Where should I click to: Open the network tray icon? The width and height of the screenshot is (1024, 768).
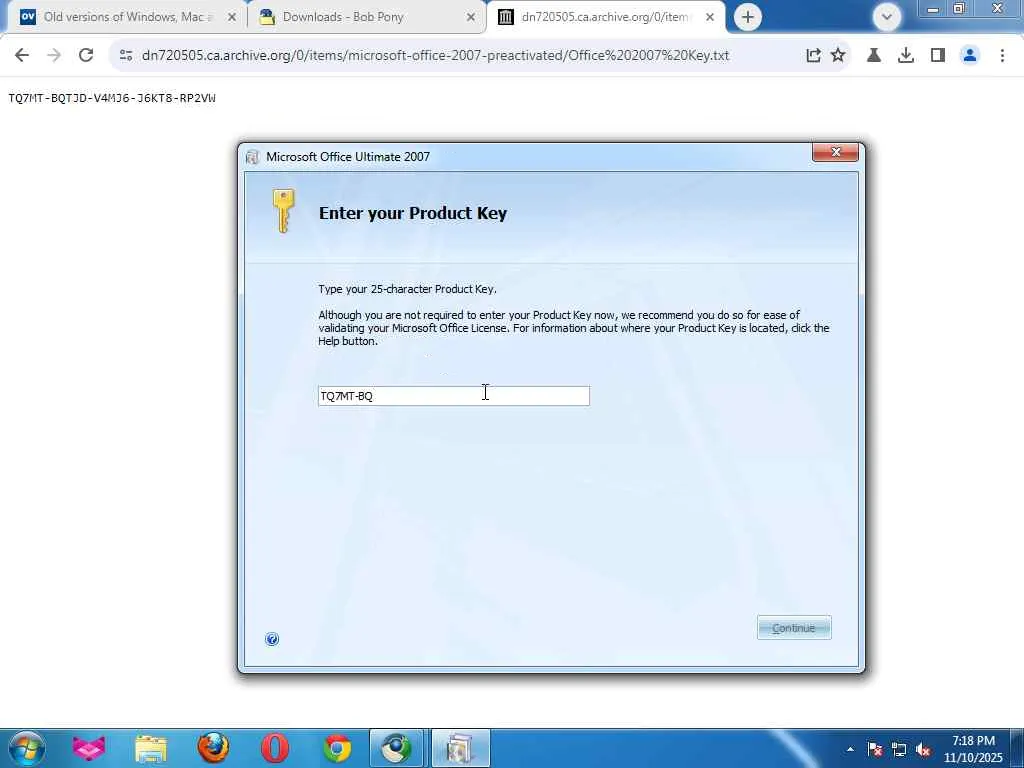[x=899, y=749]
